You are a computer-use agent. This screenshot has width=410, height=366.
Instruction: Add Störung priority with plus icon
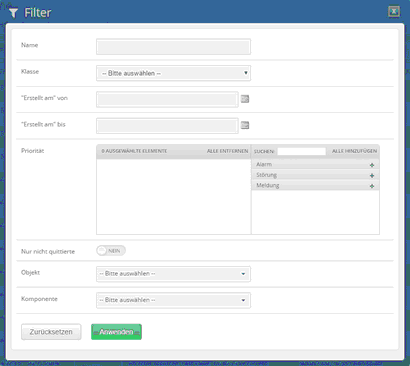[x=372, y=176]
